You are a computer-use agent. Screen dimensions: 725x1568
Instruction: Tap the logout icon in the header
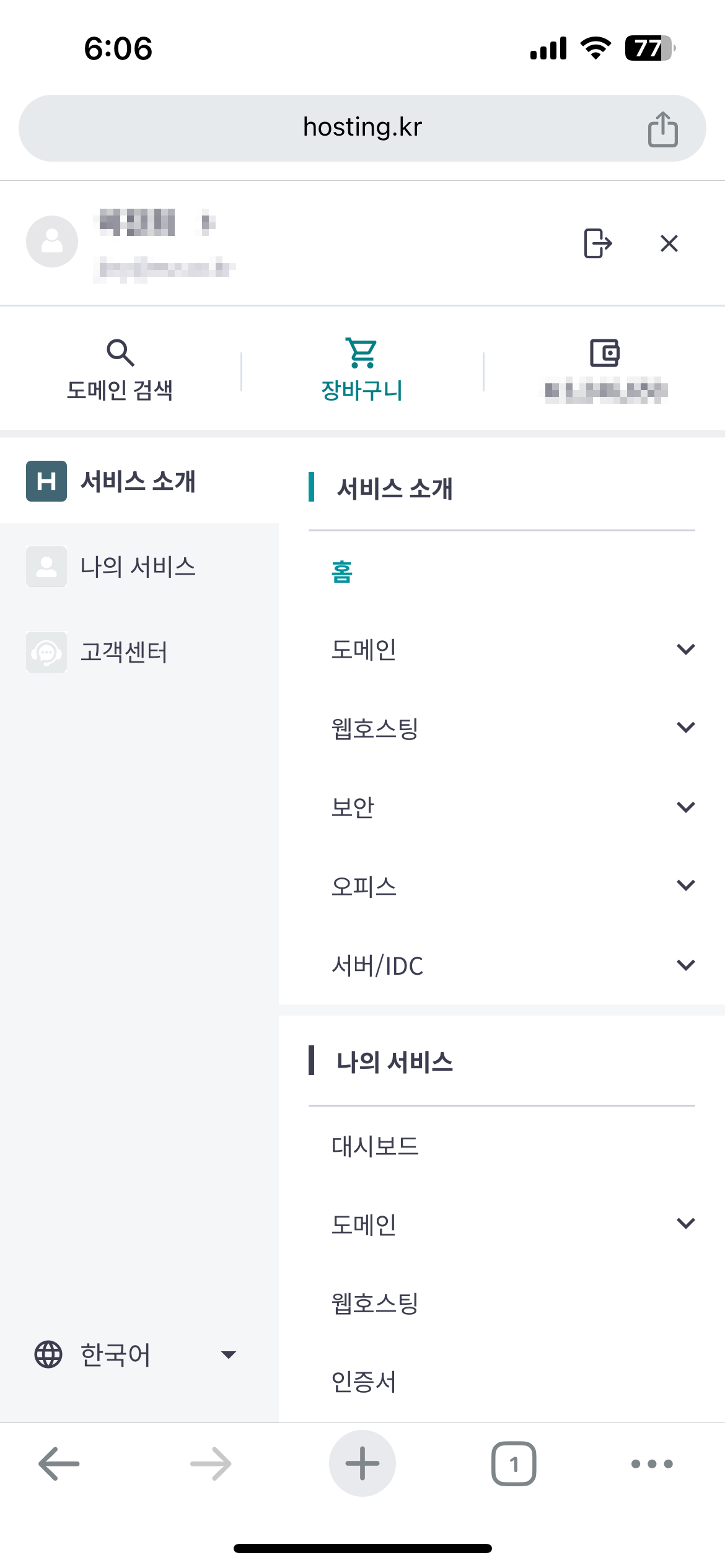597,243
